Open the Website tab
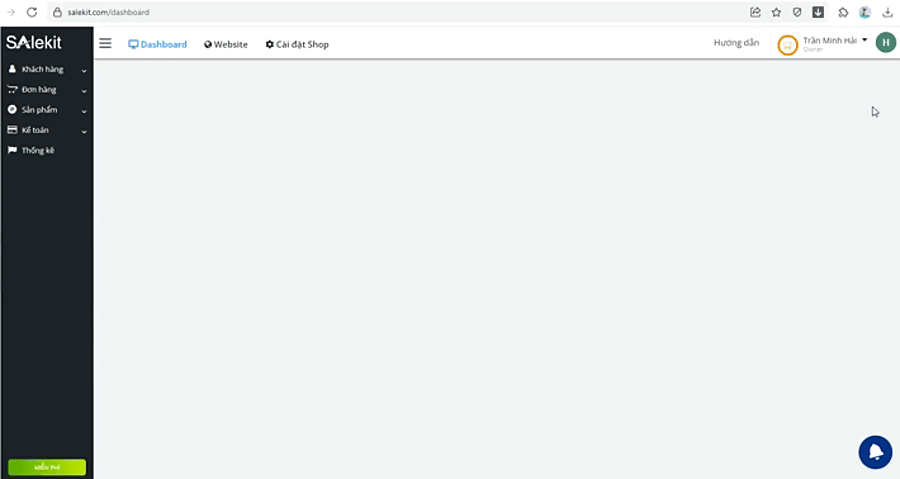 [x=226, y=44]
